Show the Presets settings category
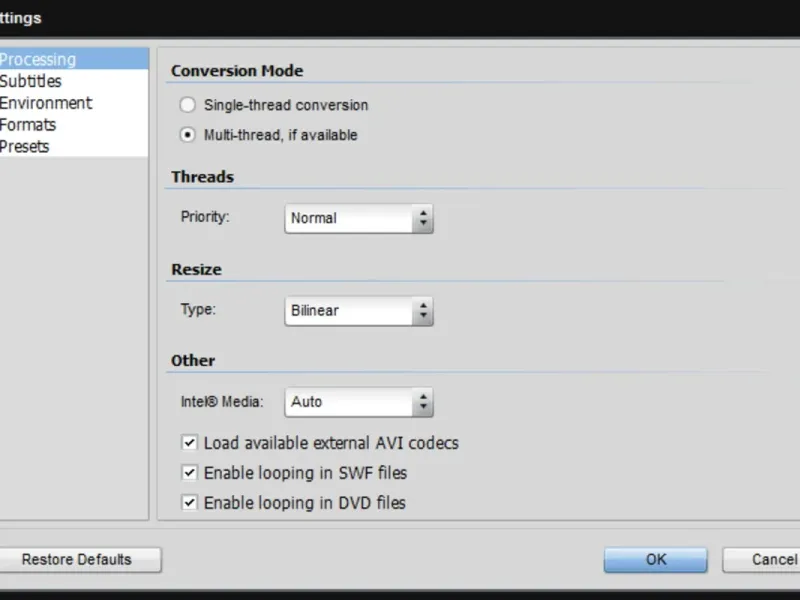Image resolution: width=800 pixels, height=600 pixels. coord(26,147)
